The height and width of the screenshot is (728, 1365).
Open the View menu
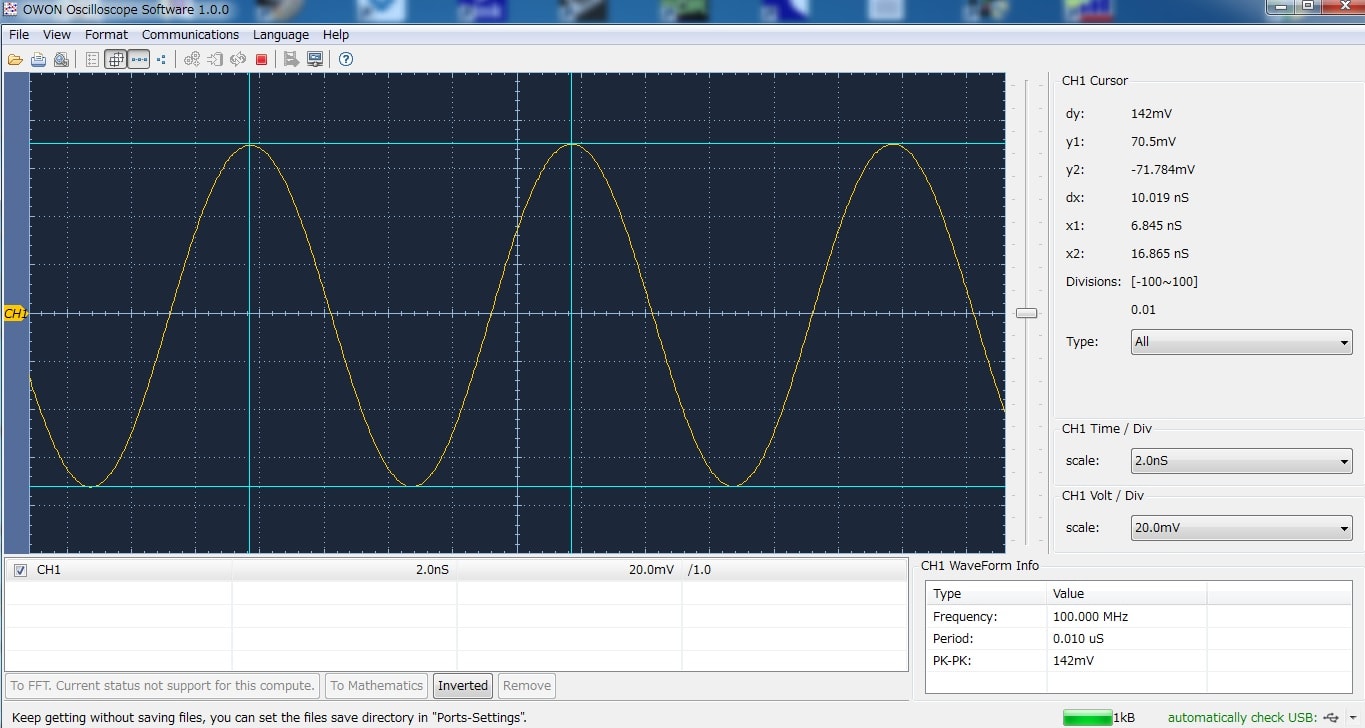(x=57, y=35)
